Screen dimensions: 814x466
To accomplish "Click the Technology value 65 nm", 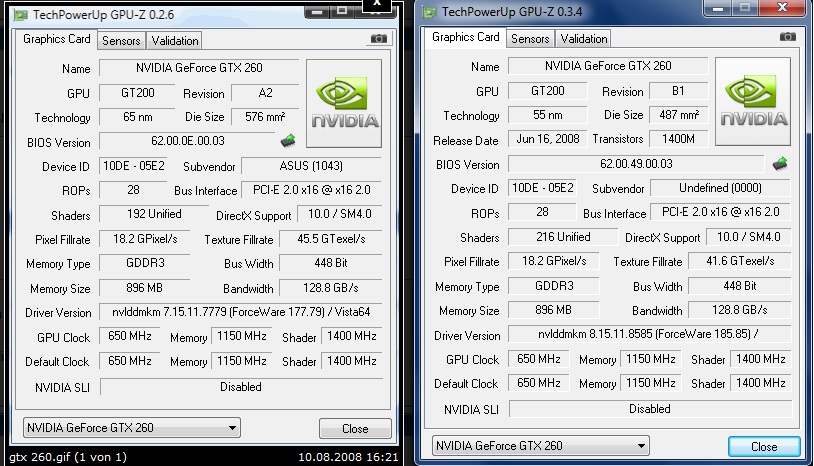I will [137, 117].
